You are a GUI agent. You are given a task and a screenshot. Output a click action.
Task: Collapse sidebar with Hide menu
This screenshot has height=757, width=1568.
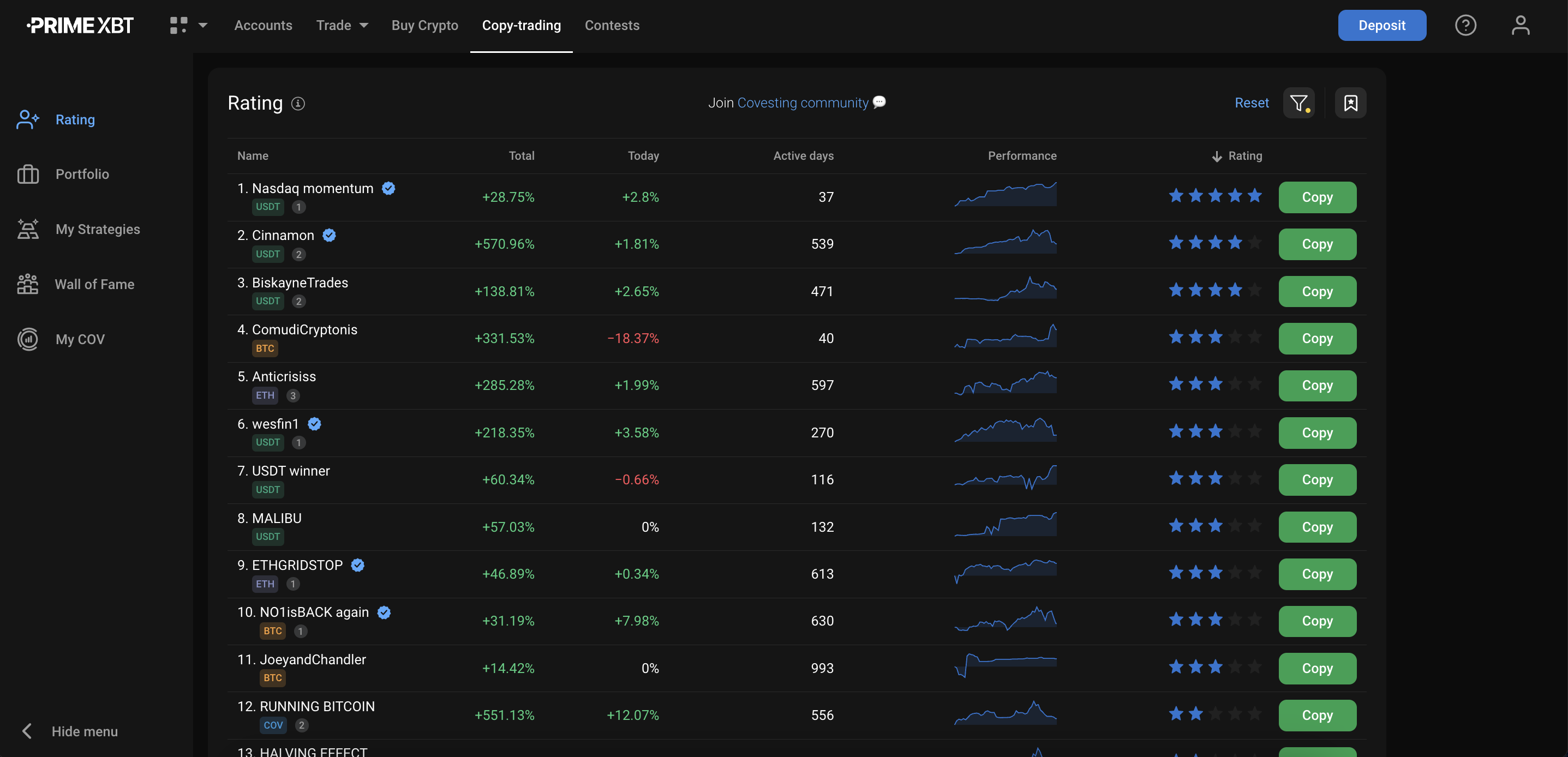click(69, 731)
